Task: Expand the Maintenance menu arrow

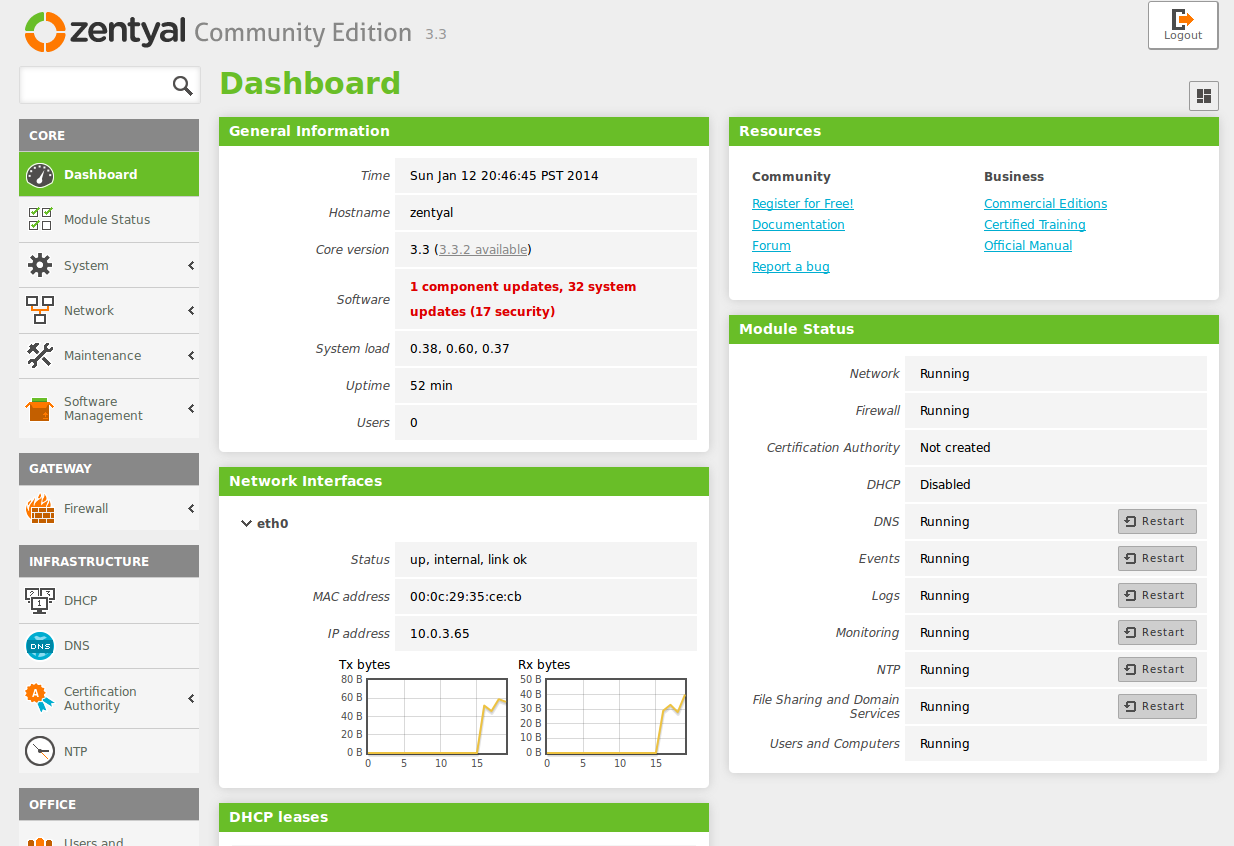Action: point(190,356)
